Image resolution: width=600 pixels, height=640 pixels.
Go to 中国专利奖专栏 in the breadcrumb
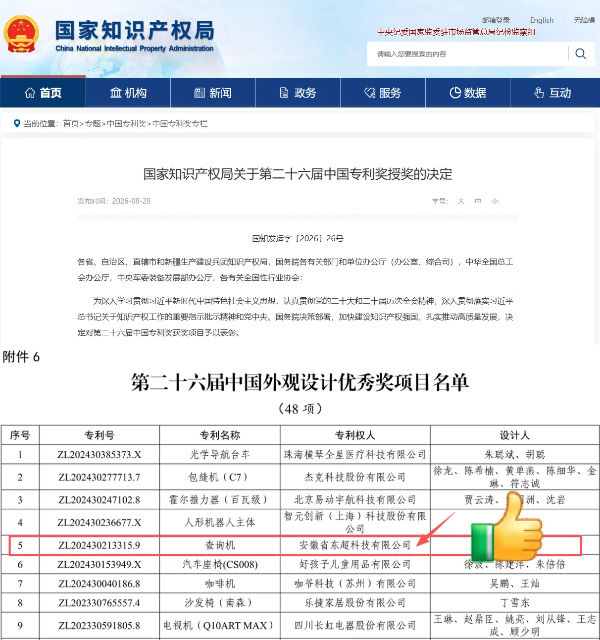click(x=180, y=123)
